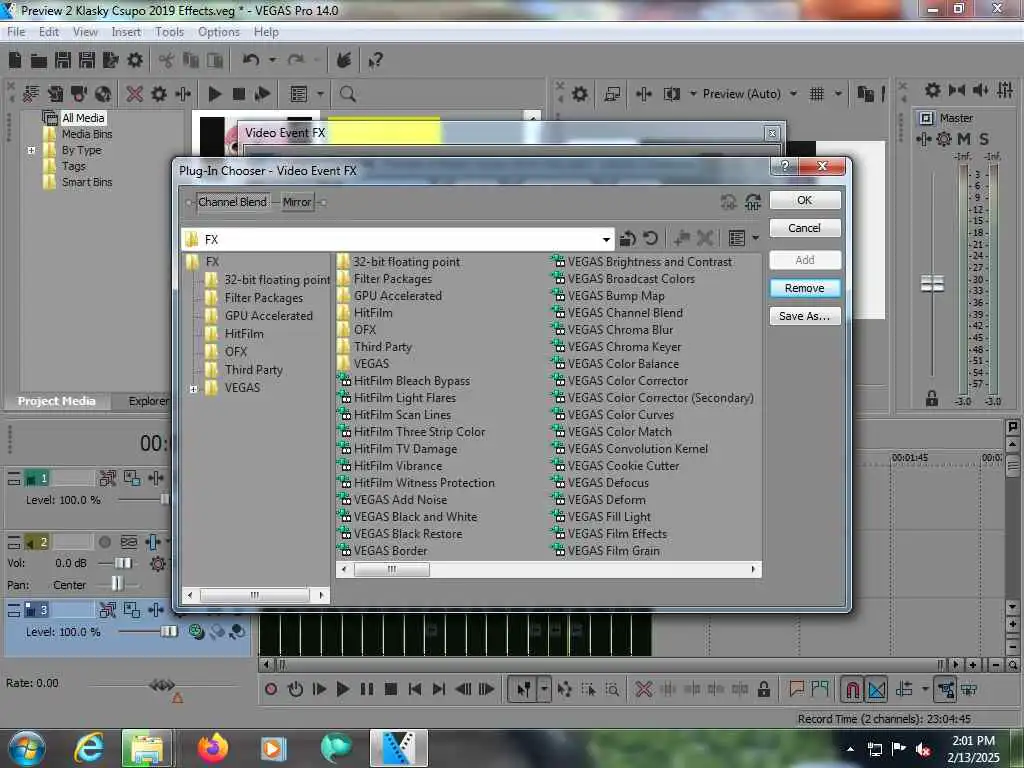Click Save As... in Plug-In Chooser
Viewport: 1024px width, 768px height.
(805, 316)
